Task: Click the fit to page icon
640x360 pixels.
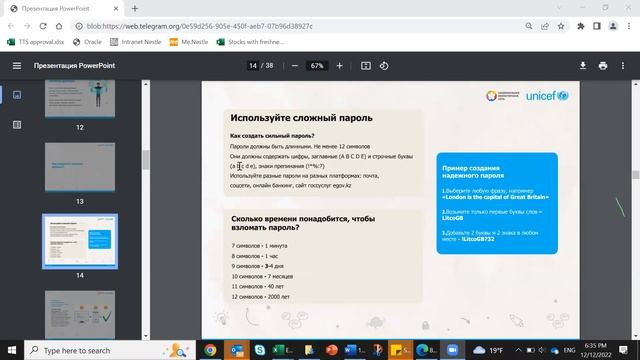Action: pyautogui.click(x=366, y=66)
